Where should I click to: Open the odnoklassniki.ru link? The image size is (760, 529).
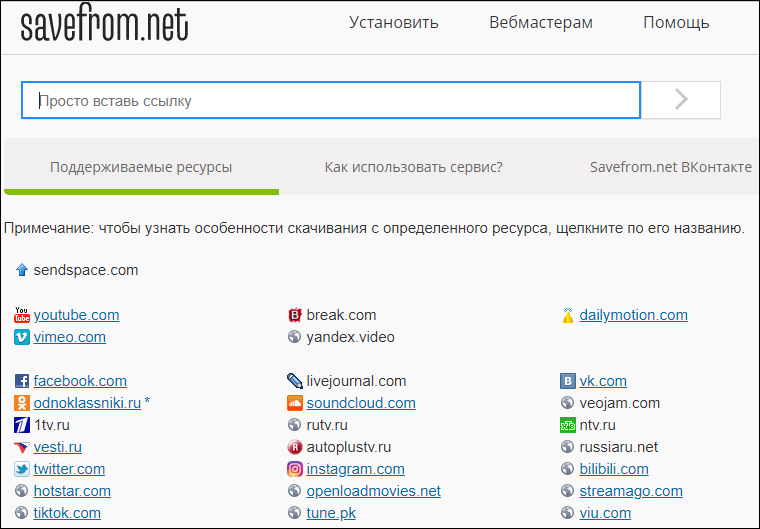point(87,403)
